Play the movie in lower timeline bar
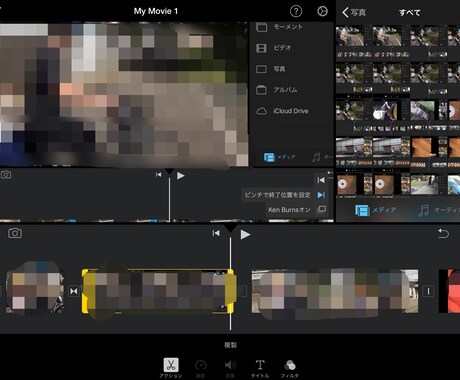 [245, 235]
